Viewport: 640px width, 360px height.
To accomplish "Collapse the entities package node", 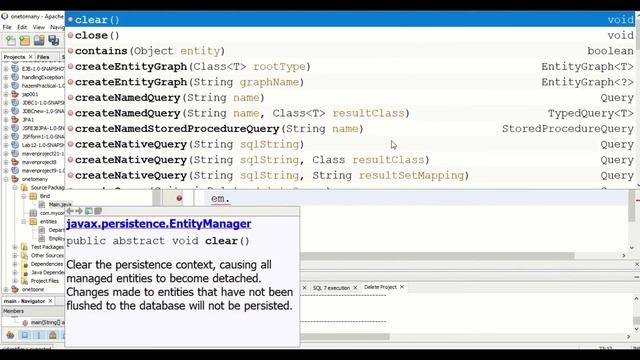I will pos(24,222).
